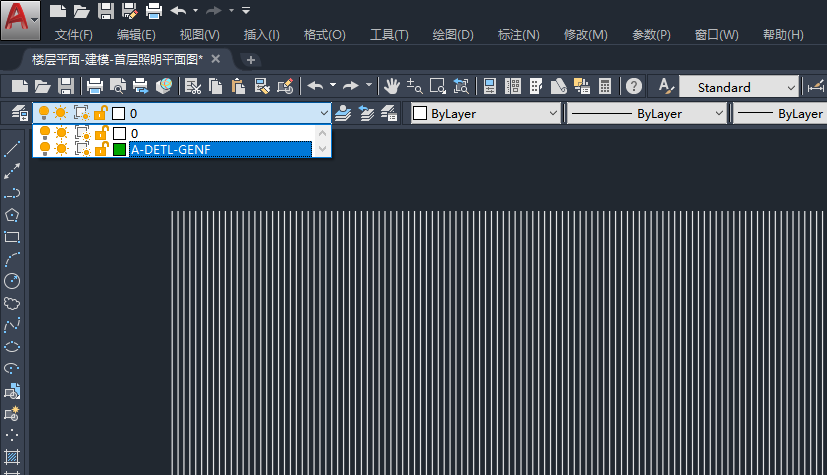Open the Properties palette icon
This screenshot has width=827, height=475.
pyautogui.click(x=489, y=86)
